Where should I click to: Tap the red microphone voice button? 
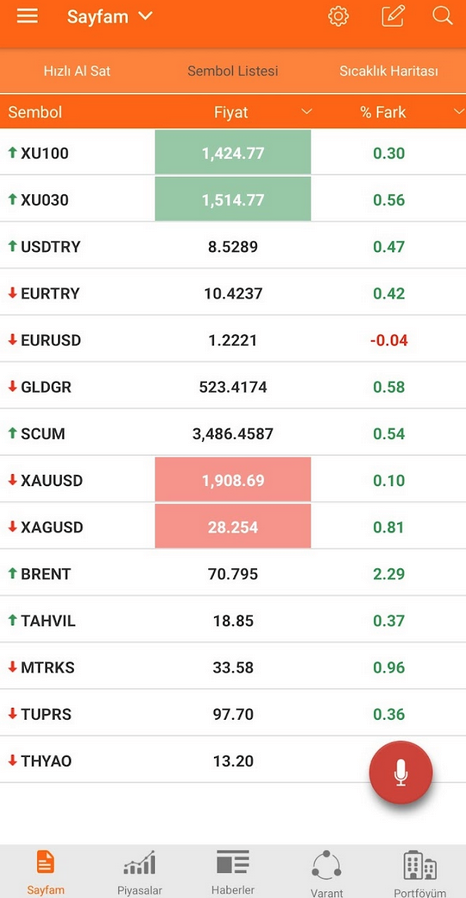(x=401, y=772)
